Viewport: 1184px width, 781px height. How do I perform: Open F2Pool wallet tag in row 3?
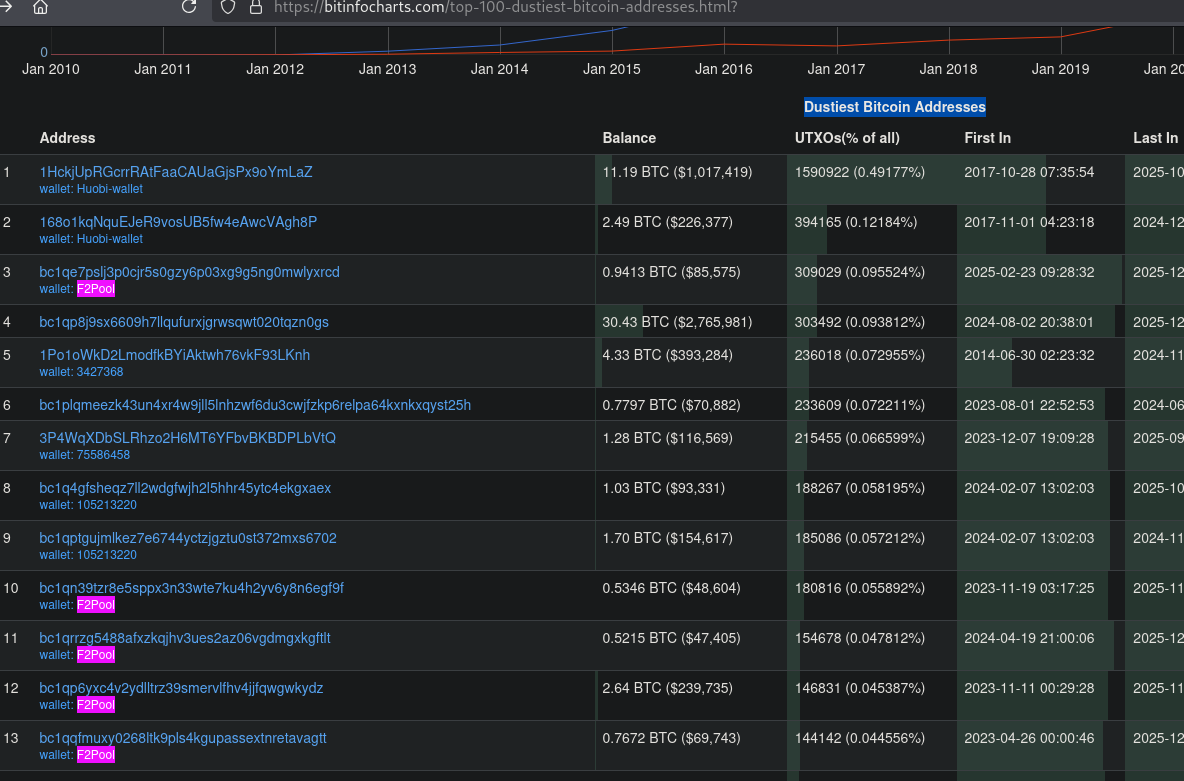tap(96, 289)
